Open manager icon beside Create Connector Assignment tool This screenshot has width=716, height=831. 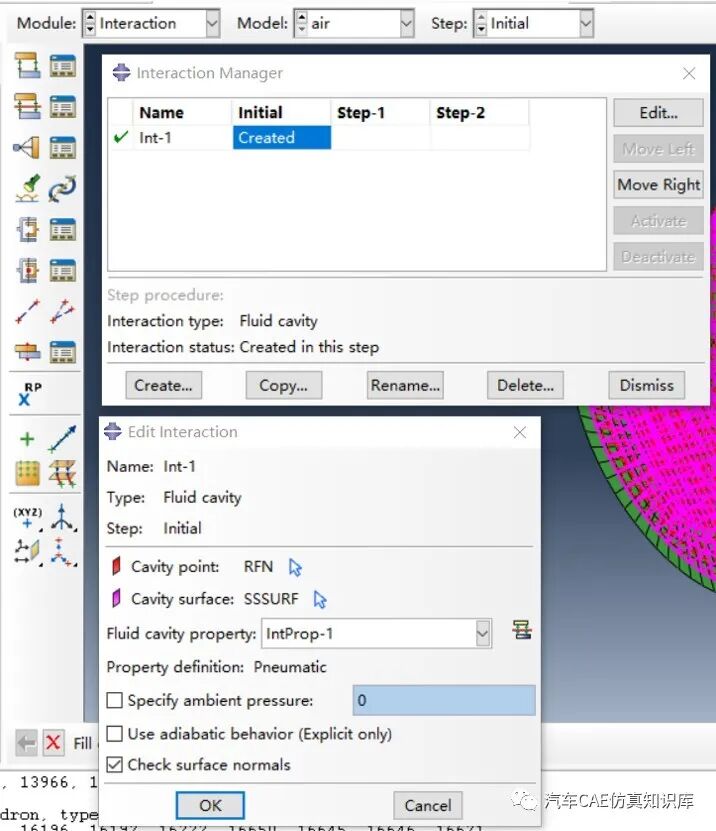(x=63, y=270)
